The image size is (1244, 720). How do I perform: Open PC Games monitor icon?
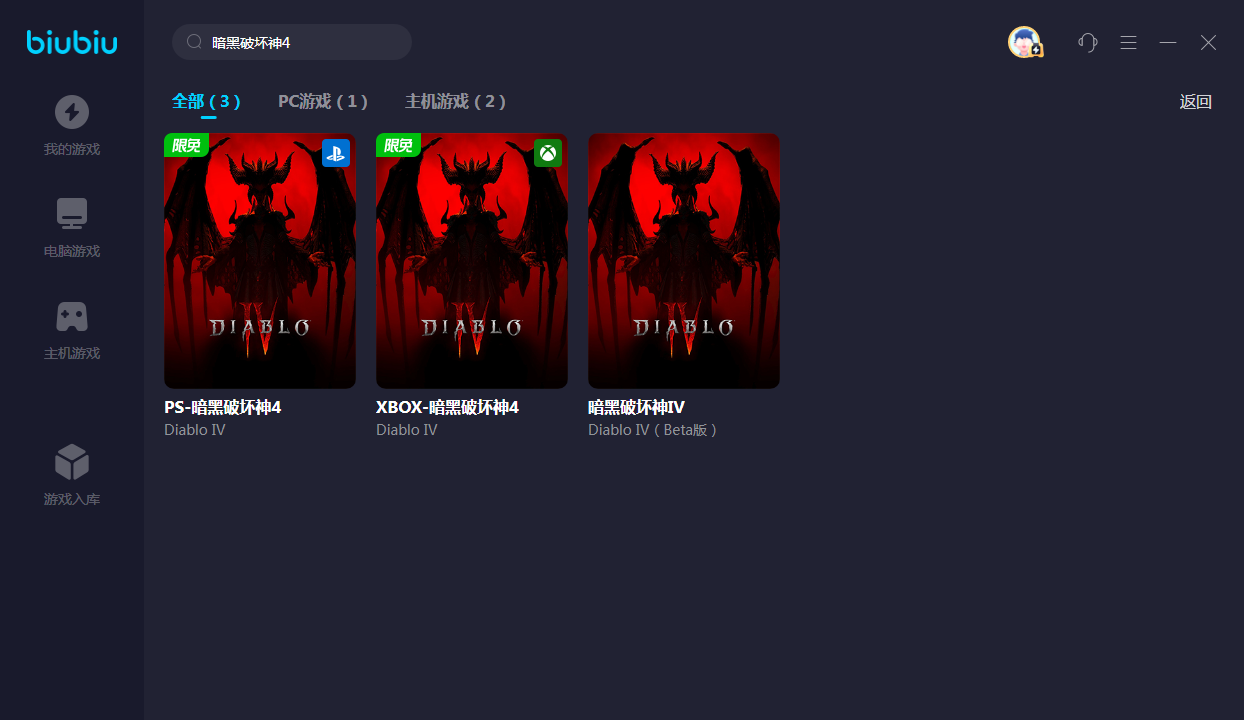72,213
